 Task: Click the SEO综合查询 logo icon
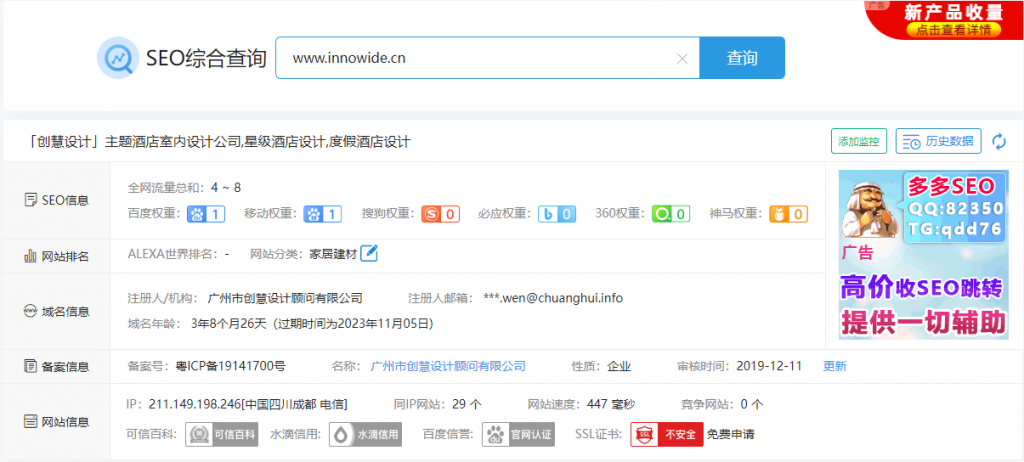(118, 58)
